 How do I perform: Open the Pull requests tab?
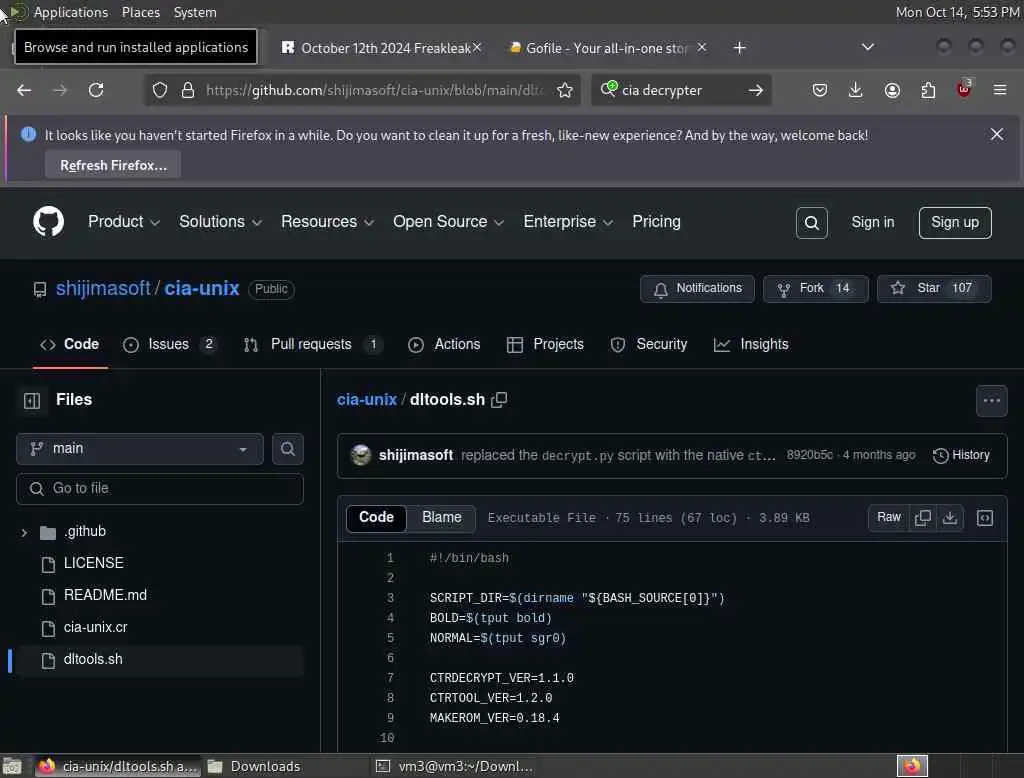(x=313, y=344)
